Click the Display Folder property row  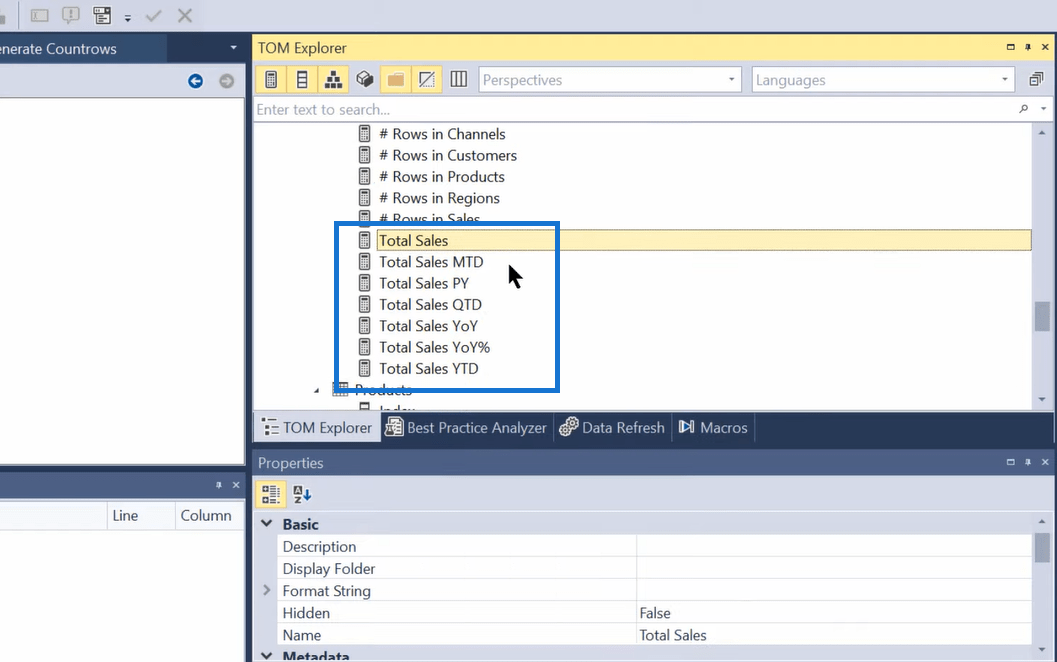tap(655, 569)
